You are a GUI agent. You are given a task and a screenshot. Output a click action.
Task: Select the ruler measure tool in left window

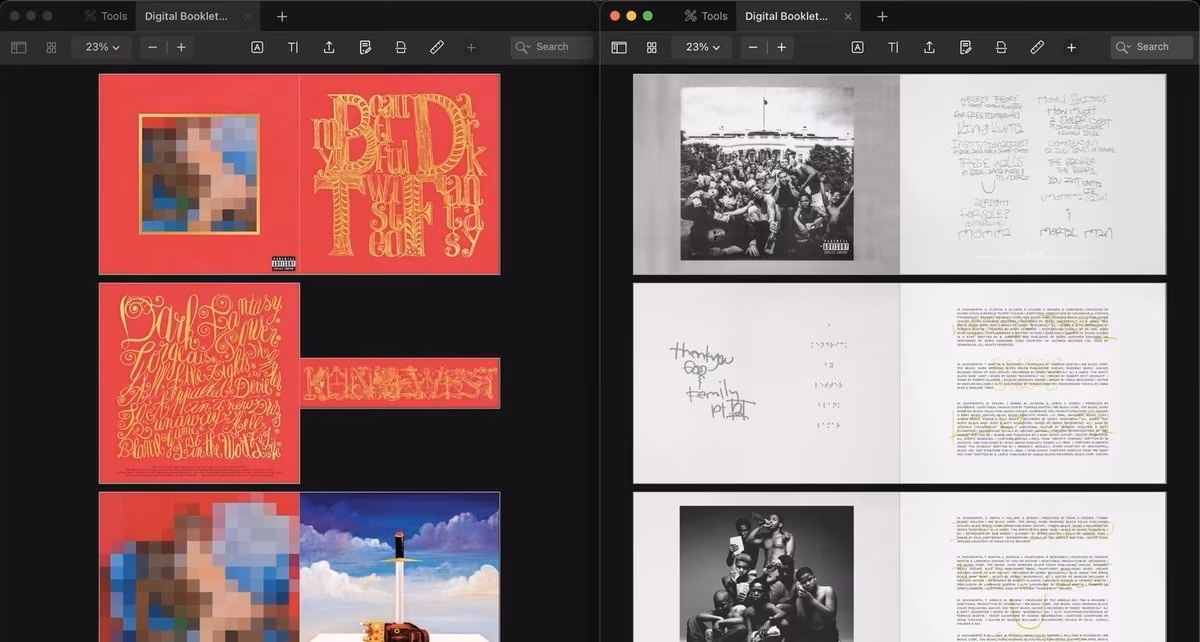coord(437,47)
